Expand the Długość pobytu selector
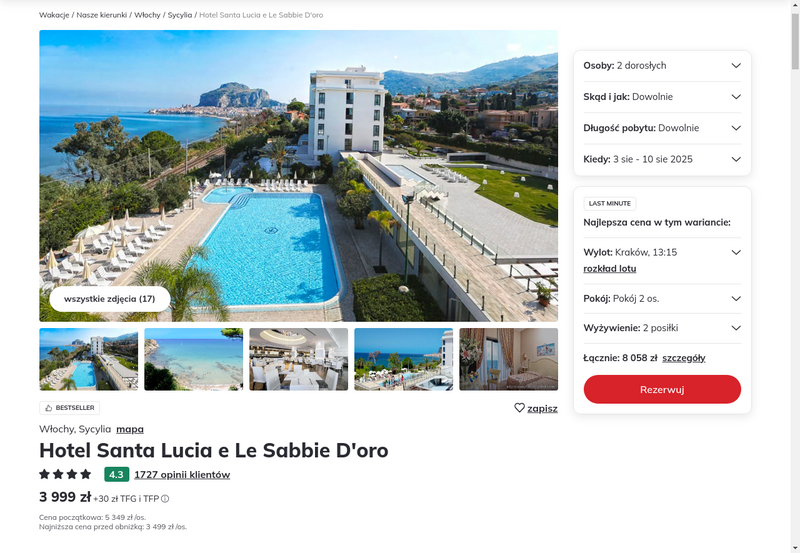Viewport: 800px width, 553px height. tap(662, 128)
